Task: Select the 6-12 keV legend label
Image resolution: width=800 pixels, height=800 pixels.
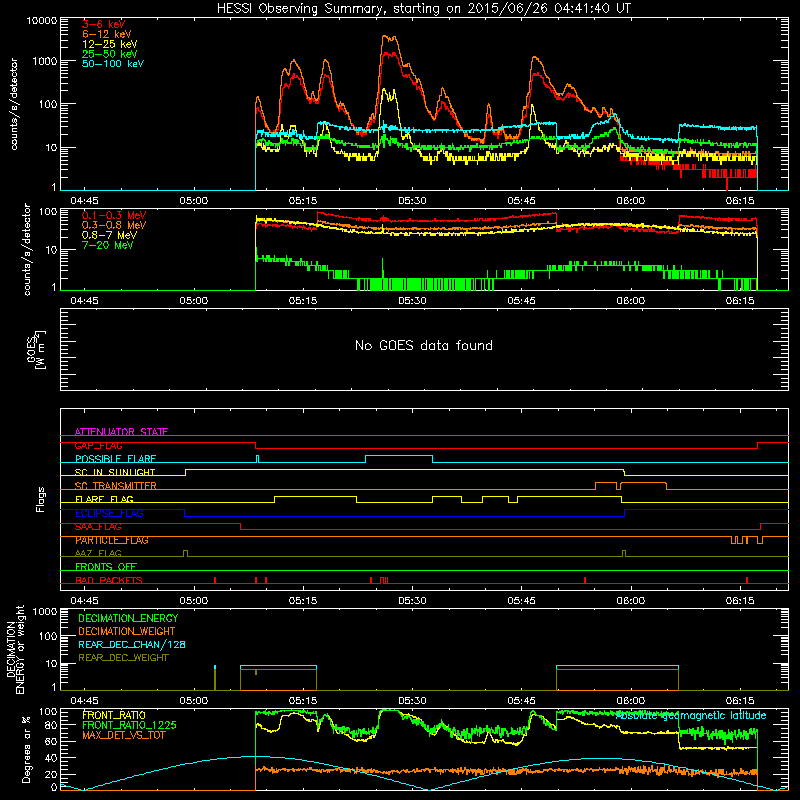Action: [x=107, y=34]
